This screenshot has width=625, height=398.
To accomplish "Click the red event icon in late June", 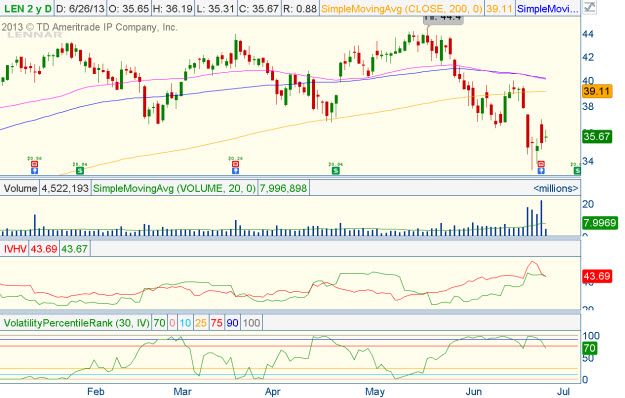I will tap(541, 164).
